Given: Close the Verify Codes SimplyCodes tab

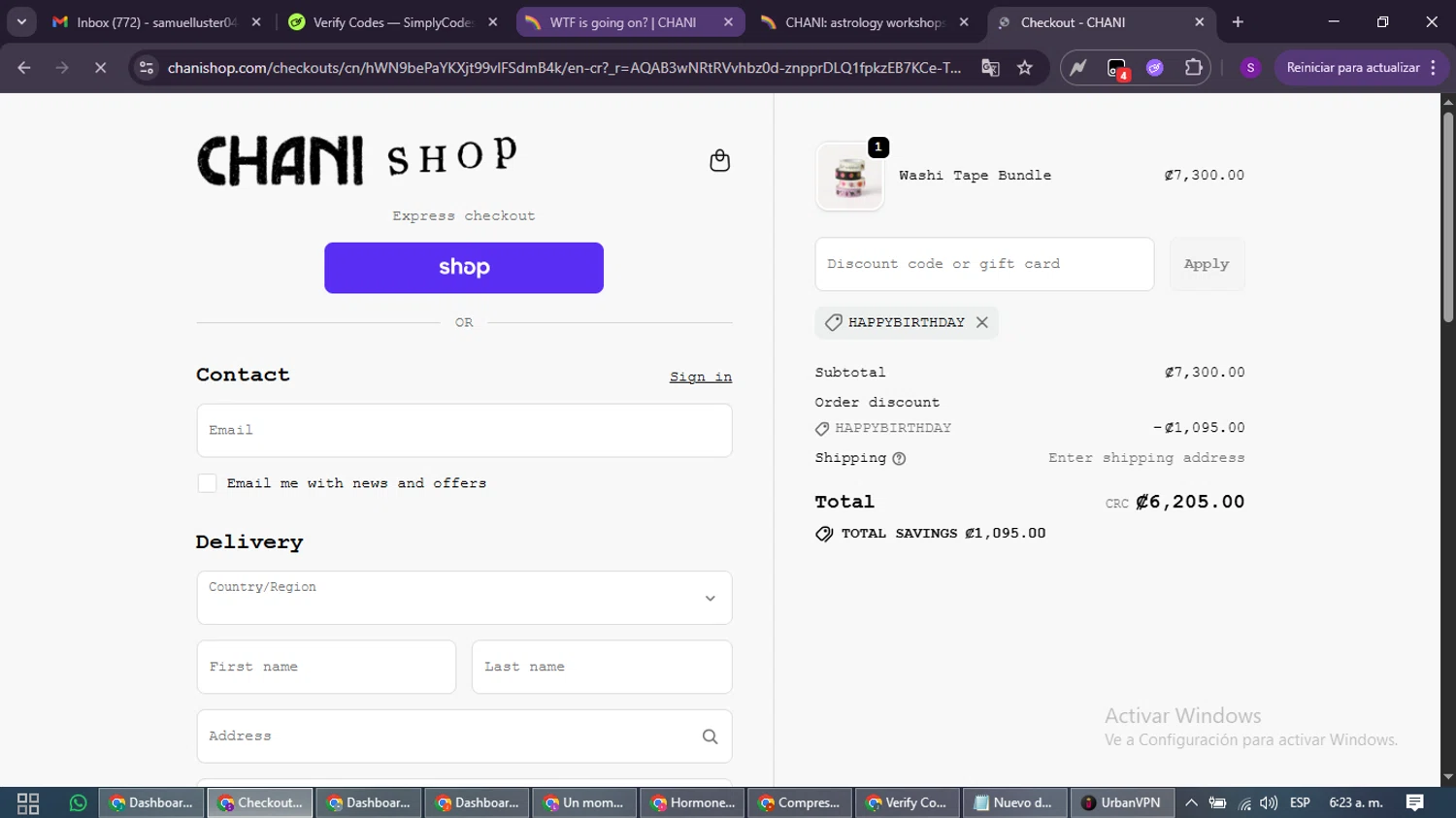Looking at the screenshot, I should click(493, 22).
